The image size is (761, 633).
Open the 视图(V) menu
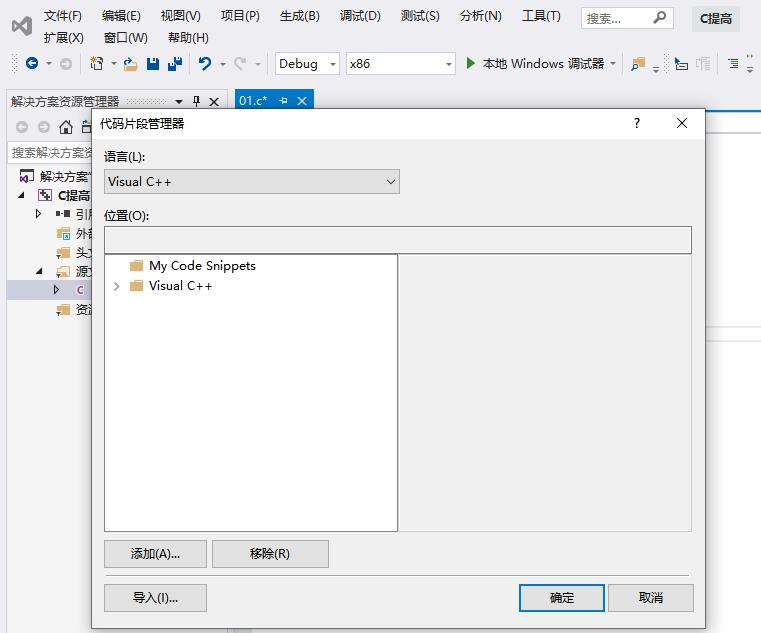point(181,16)
